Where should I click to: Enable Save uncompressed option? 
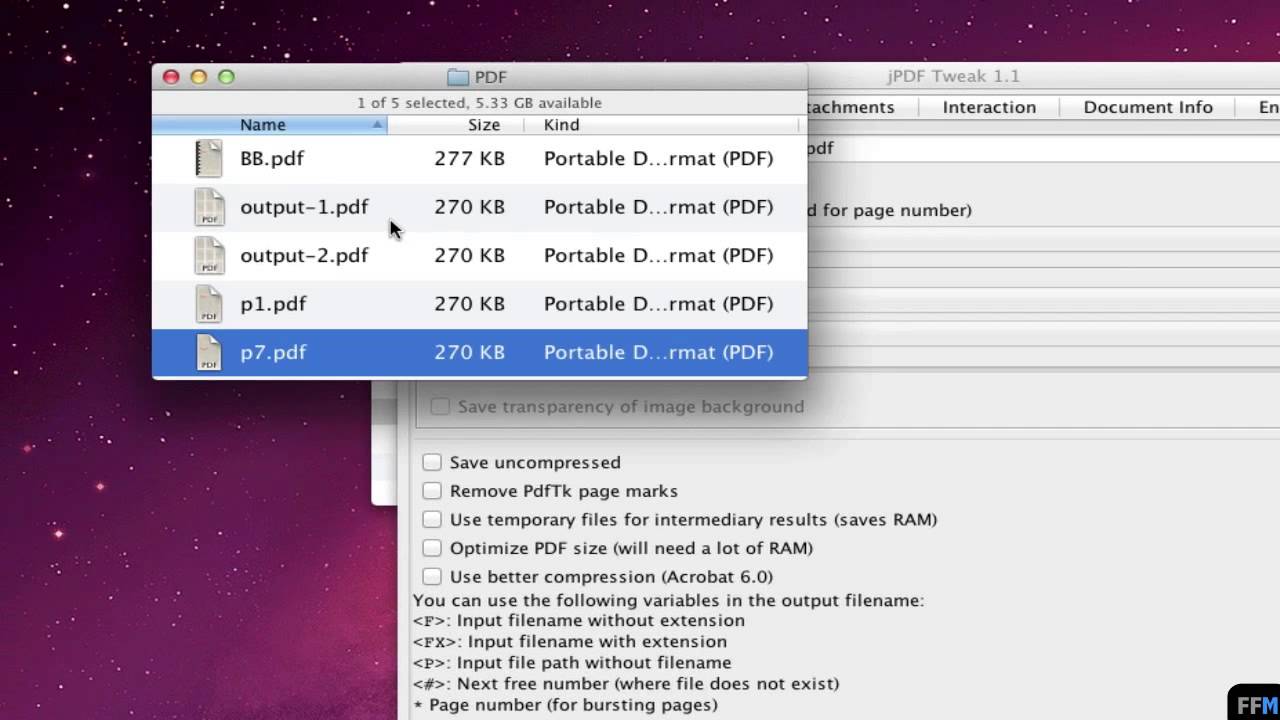tap(431, 462)
